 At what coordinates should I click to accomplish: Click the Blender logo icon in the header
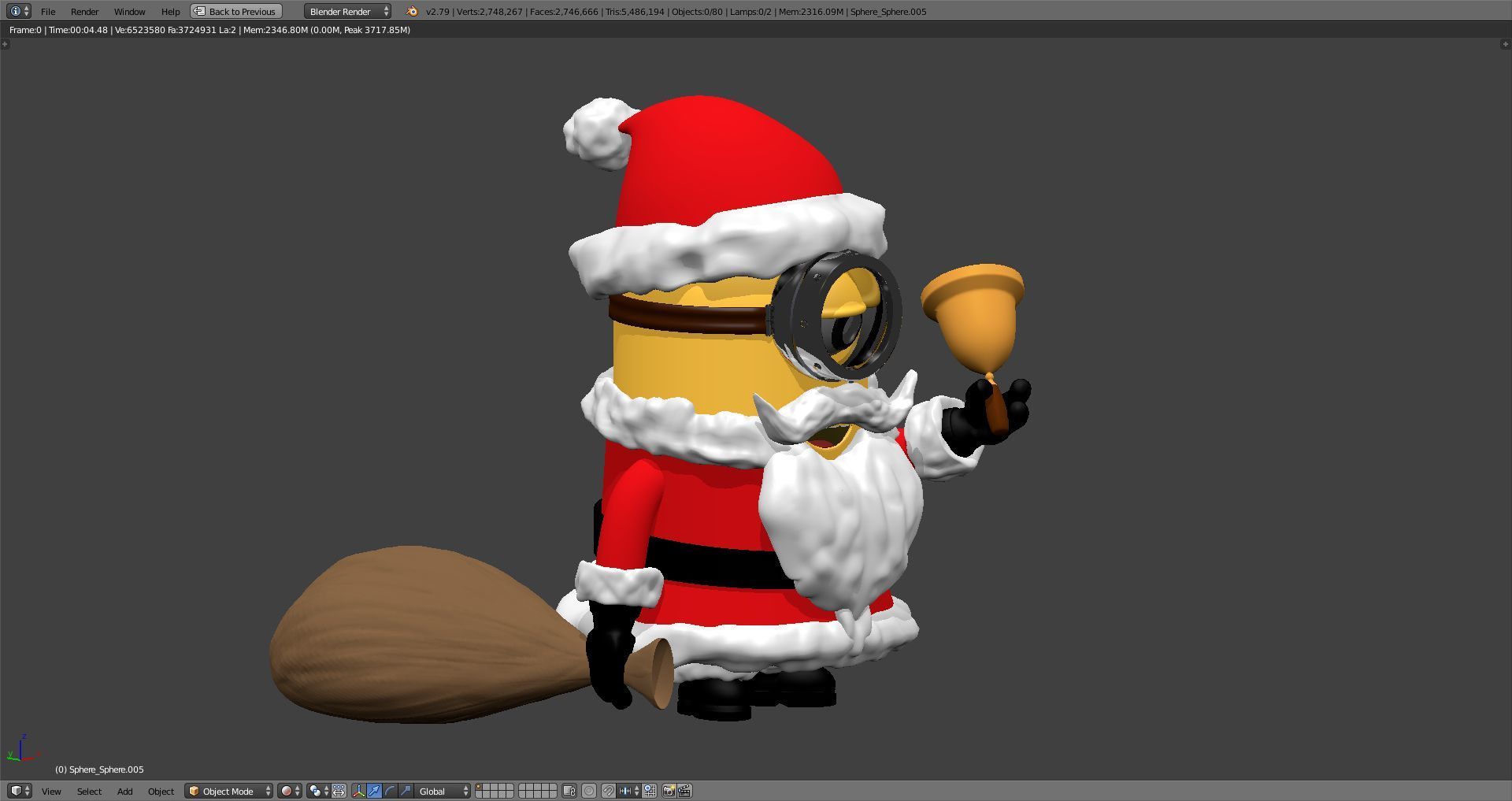[412, 11]
